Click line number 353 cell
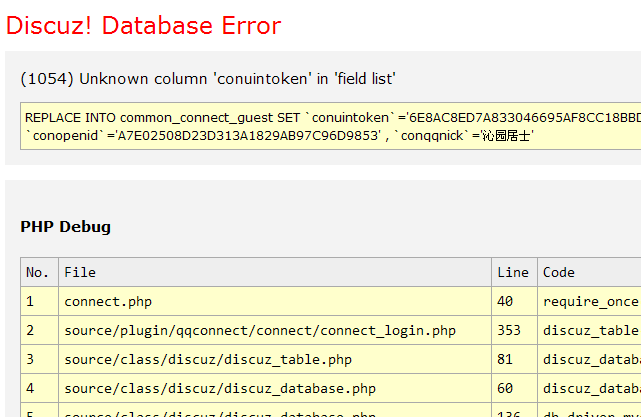 point(510,330)
